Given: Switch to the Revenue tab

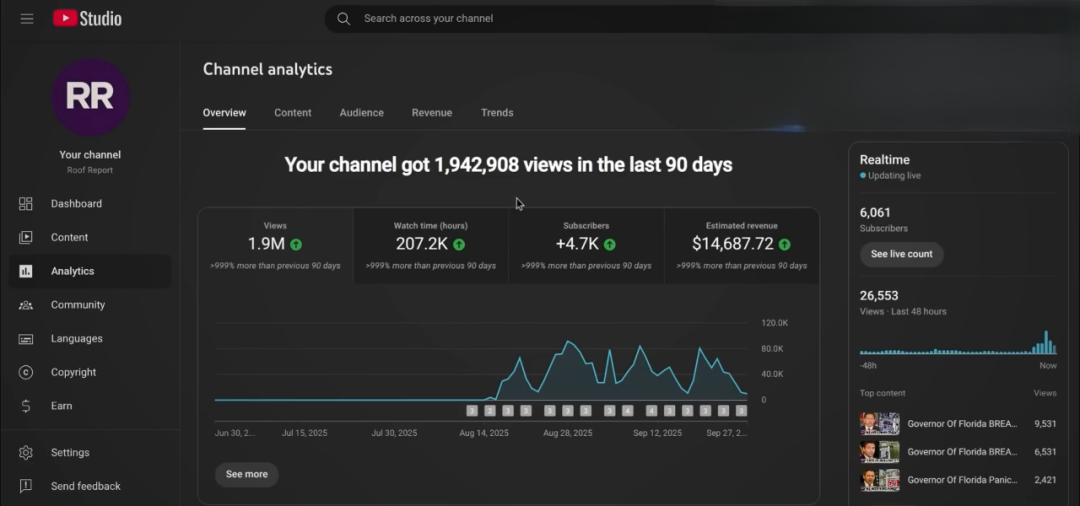Looking at the screenshot, I should coord(432,113).
